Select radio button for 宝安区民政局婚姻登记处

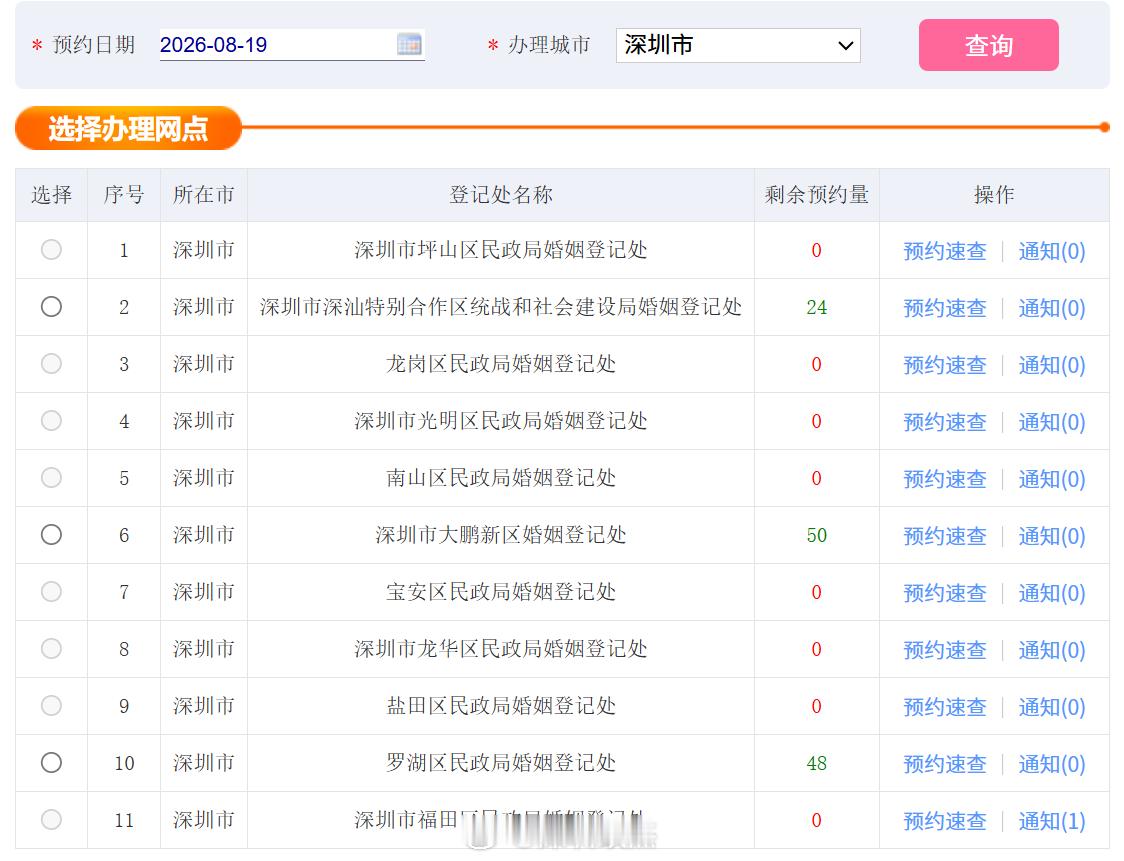tap(51, 591)
